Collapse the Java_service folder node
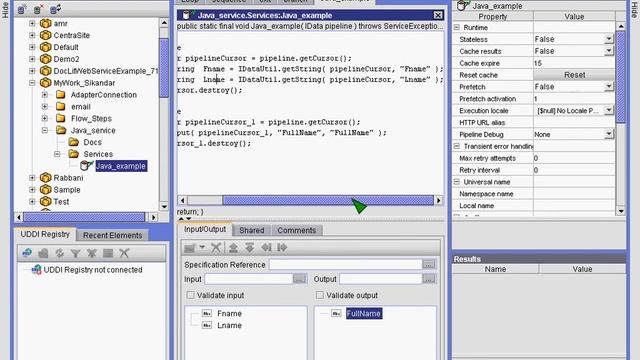Viewport: 640px width, 360px height. click(45, 130)
